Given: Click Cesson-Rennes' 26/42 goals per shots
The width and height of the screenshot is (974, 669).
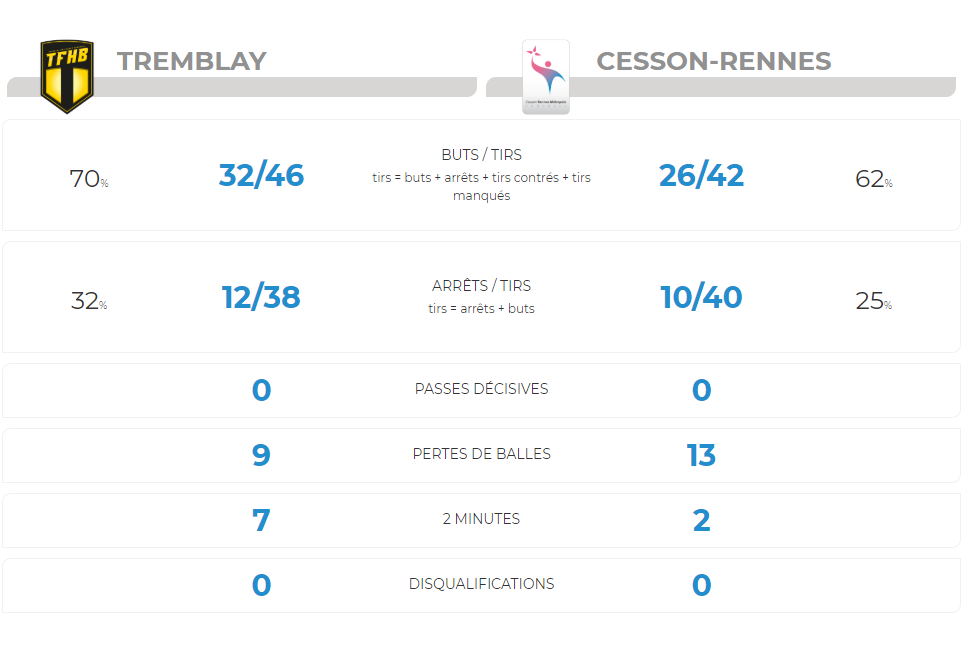Looking at the screenshot, I should point(701,175).
